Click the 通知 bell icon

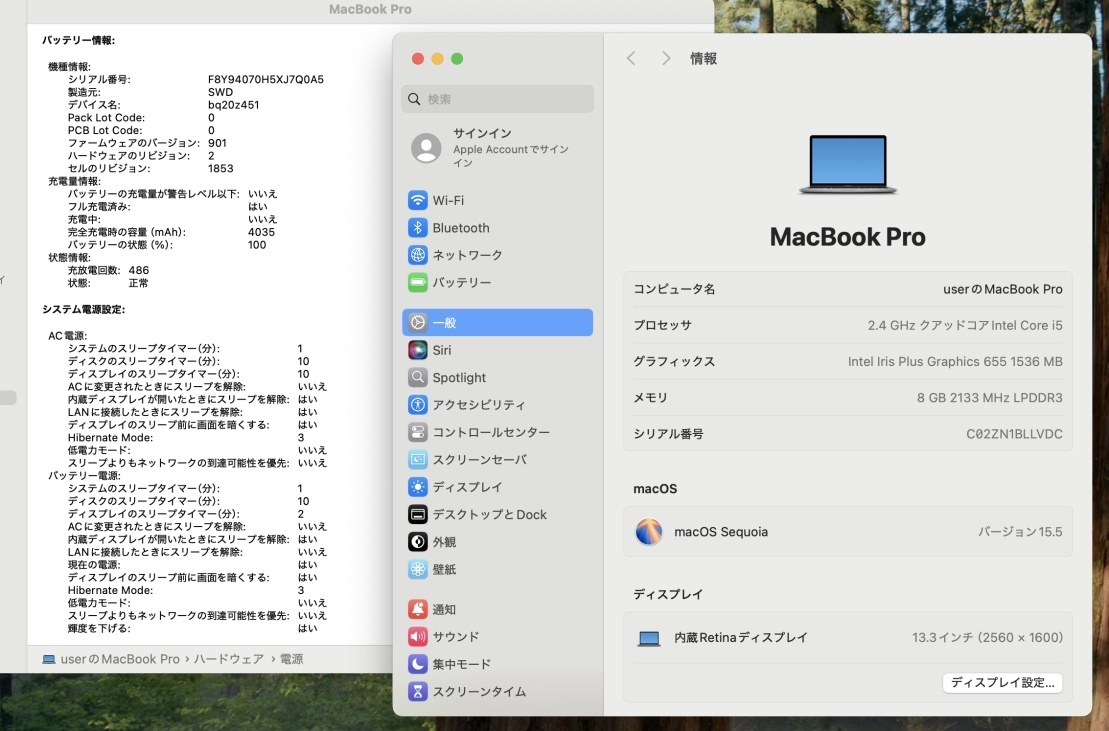pyautogui.click(x=417, y=609)
